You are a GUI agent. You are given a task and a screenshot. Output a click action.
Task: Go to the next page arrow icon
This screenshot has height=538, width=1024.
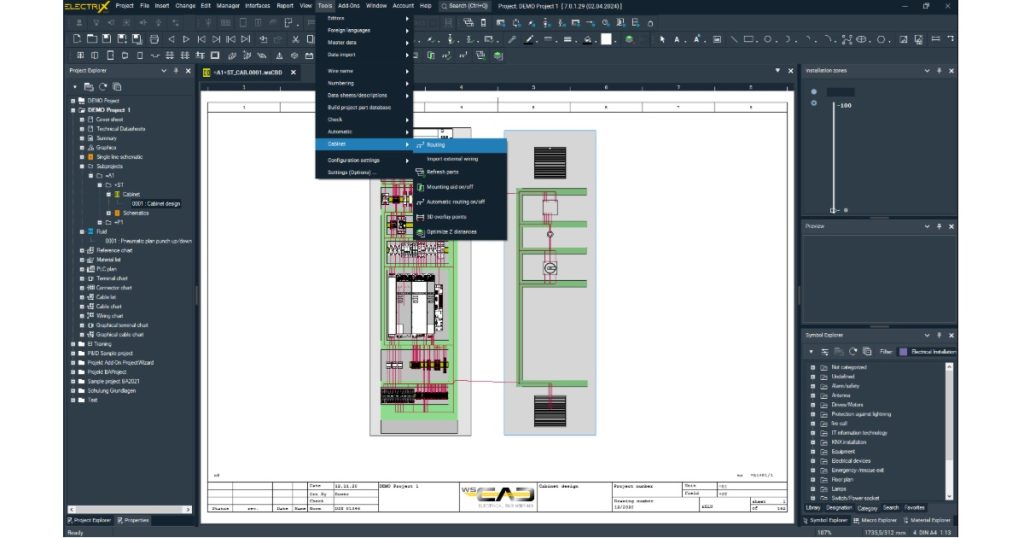(186, 39)
